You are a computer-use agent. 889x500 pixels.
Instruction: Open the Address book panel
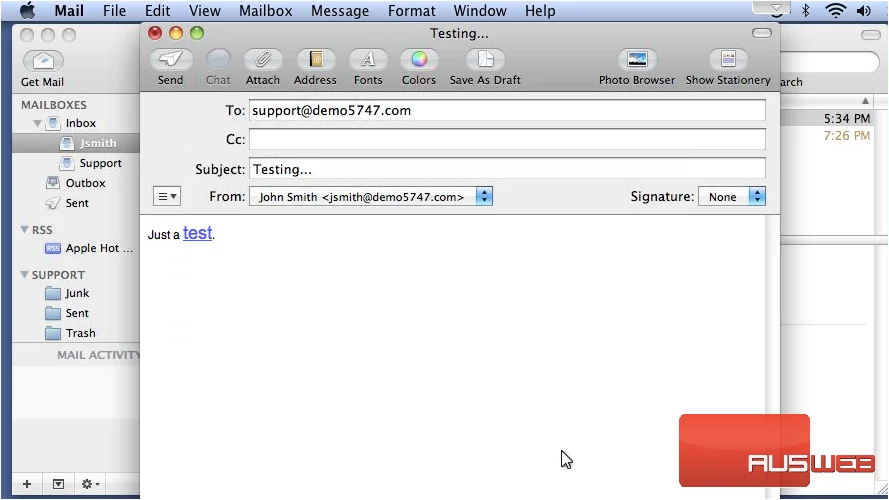click(315, 67)
